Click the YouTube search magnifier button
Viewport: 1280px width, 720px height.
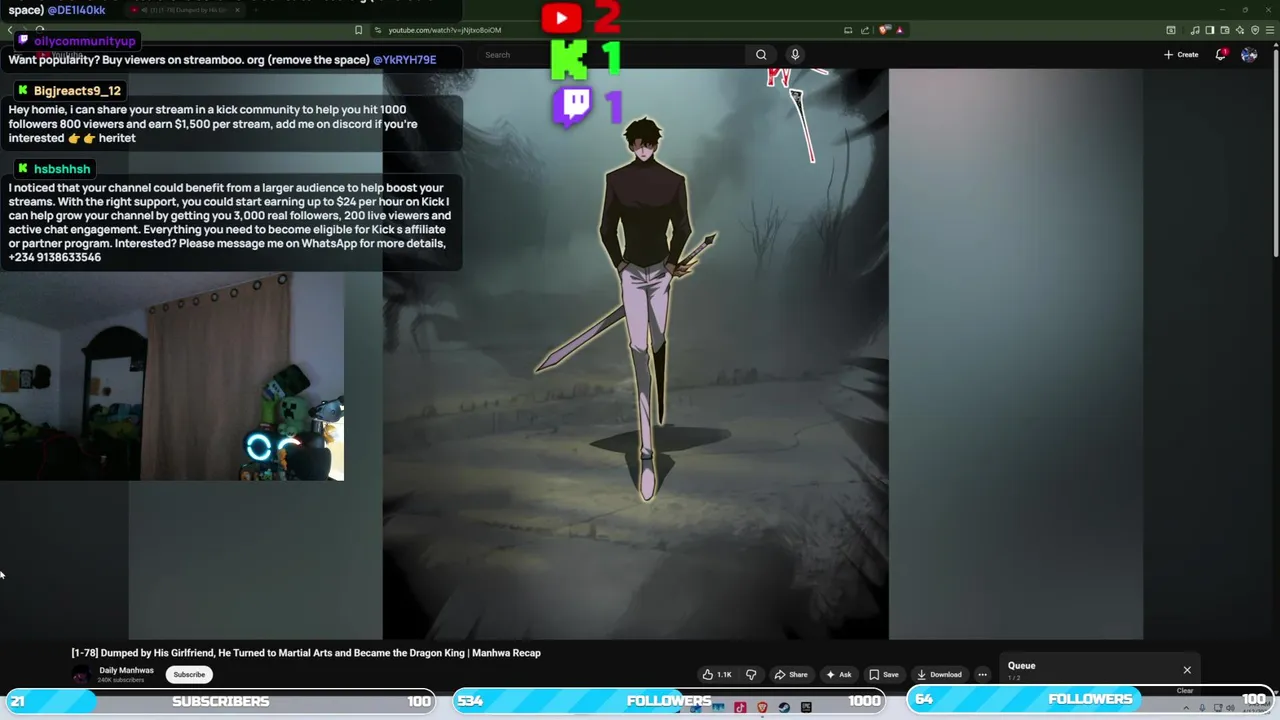(x=761, y=55)
